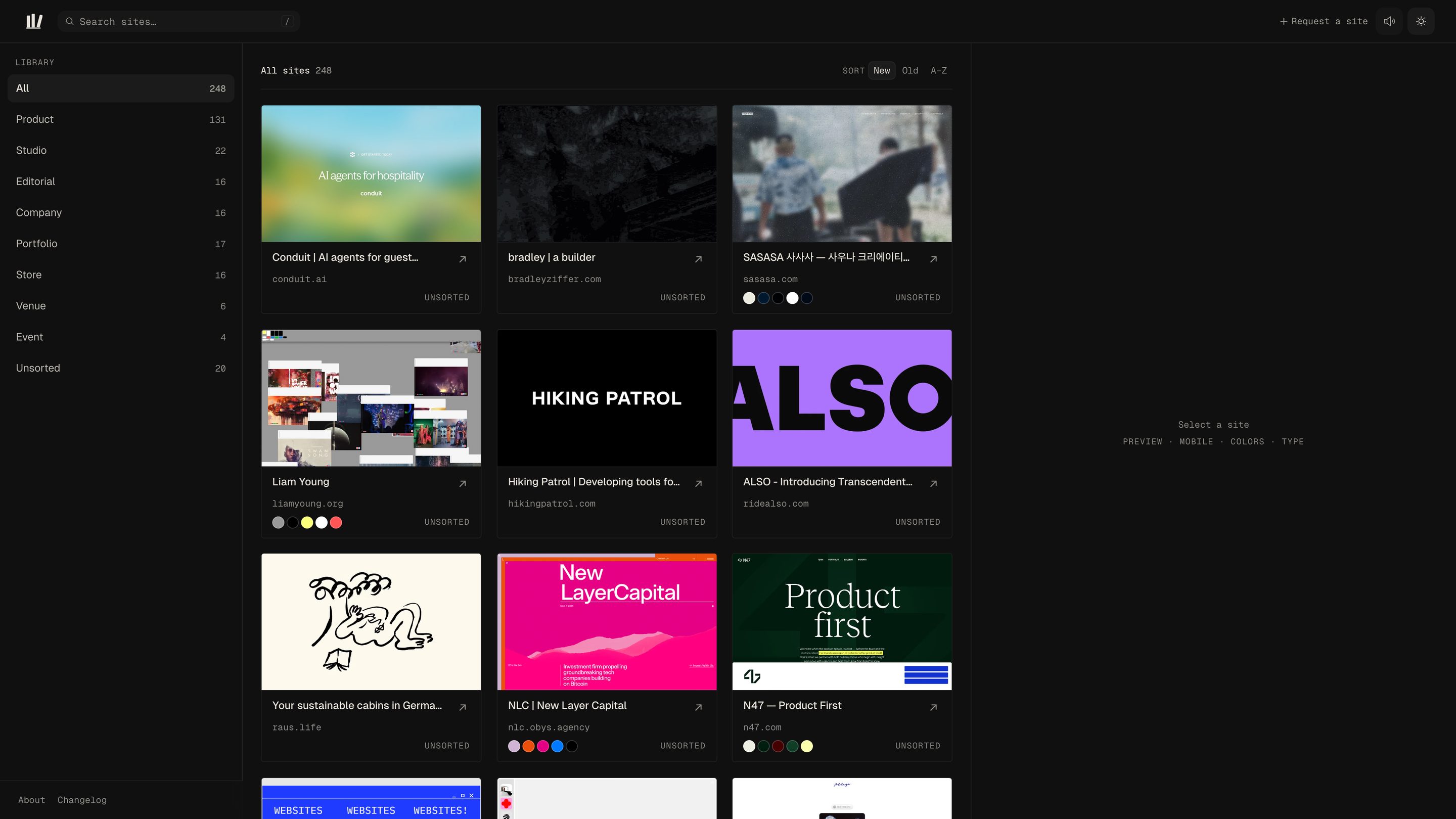Open the About link in the footer

(32, 800)
